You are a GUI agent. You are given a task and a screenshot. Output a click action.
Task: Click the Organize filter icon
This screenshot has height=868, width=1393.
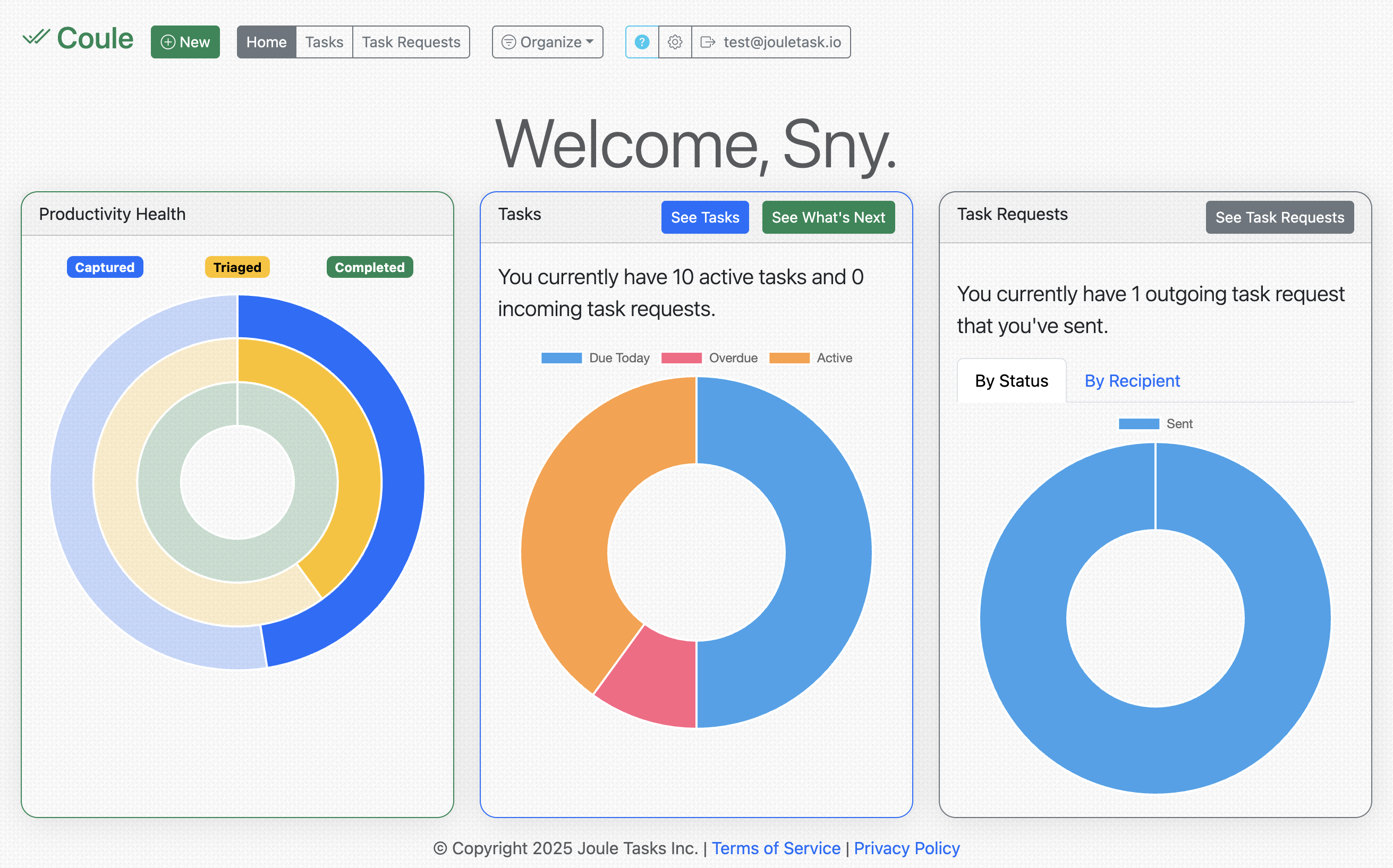[x=508, y=42]
